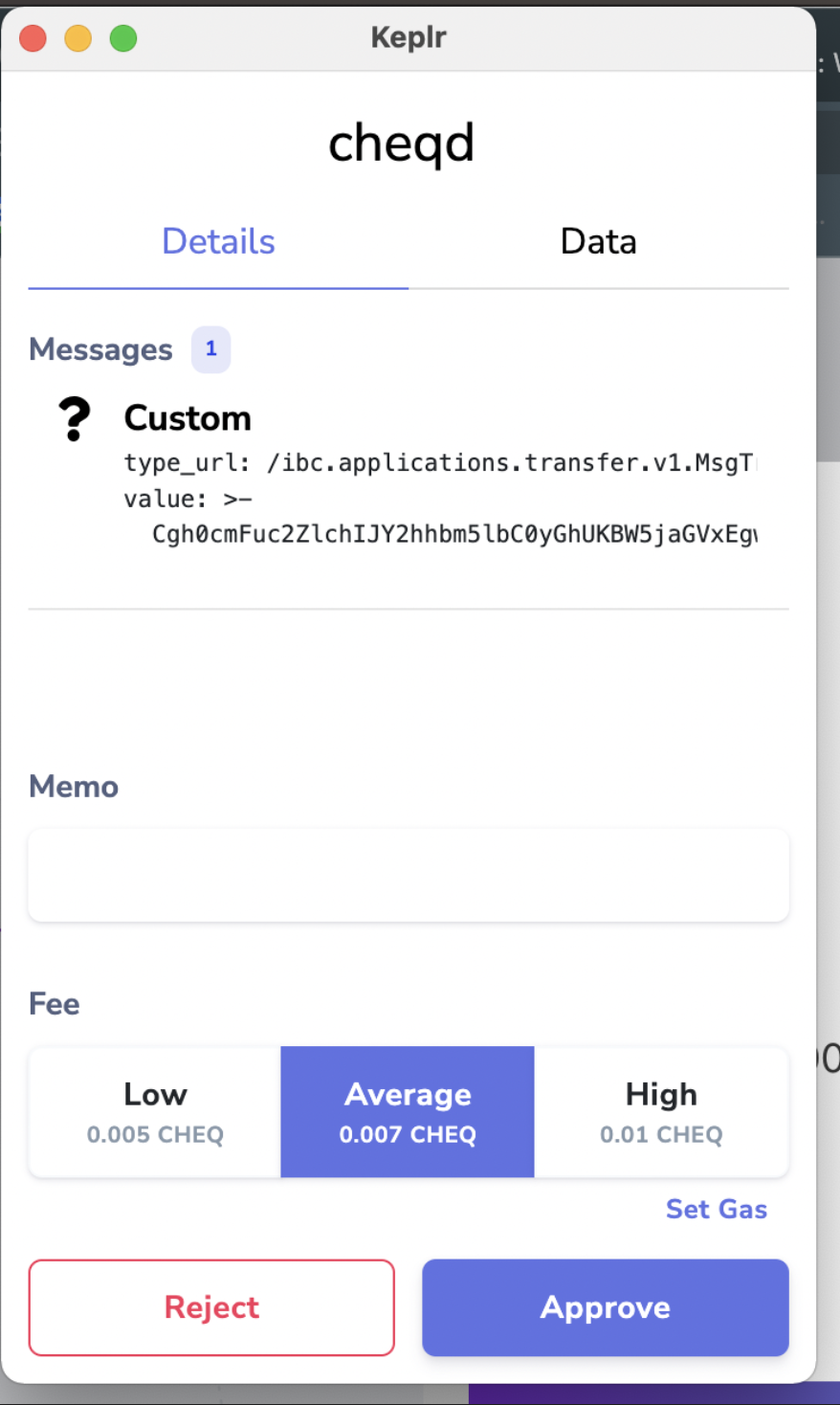Expand gas settings via Set Gas
Screen dimensions: 840x1405
pos(717,1210)
